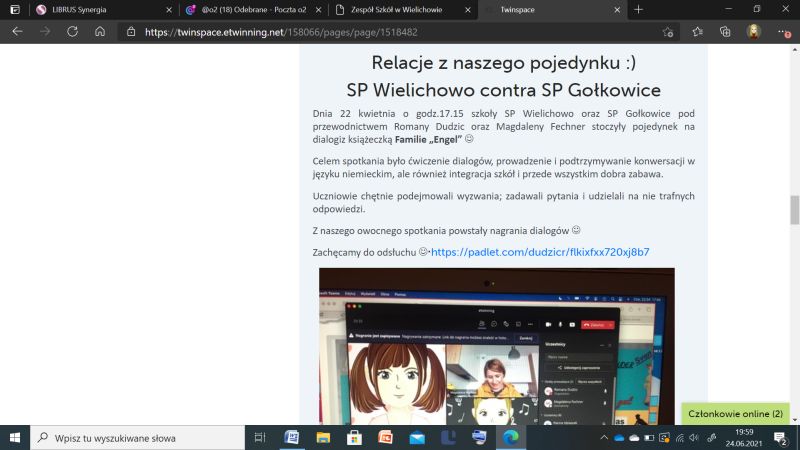
Task: Click the browser back arrow
Action: tap(16, 32)
